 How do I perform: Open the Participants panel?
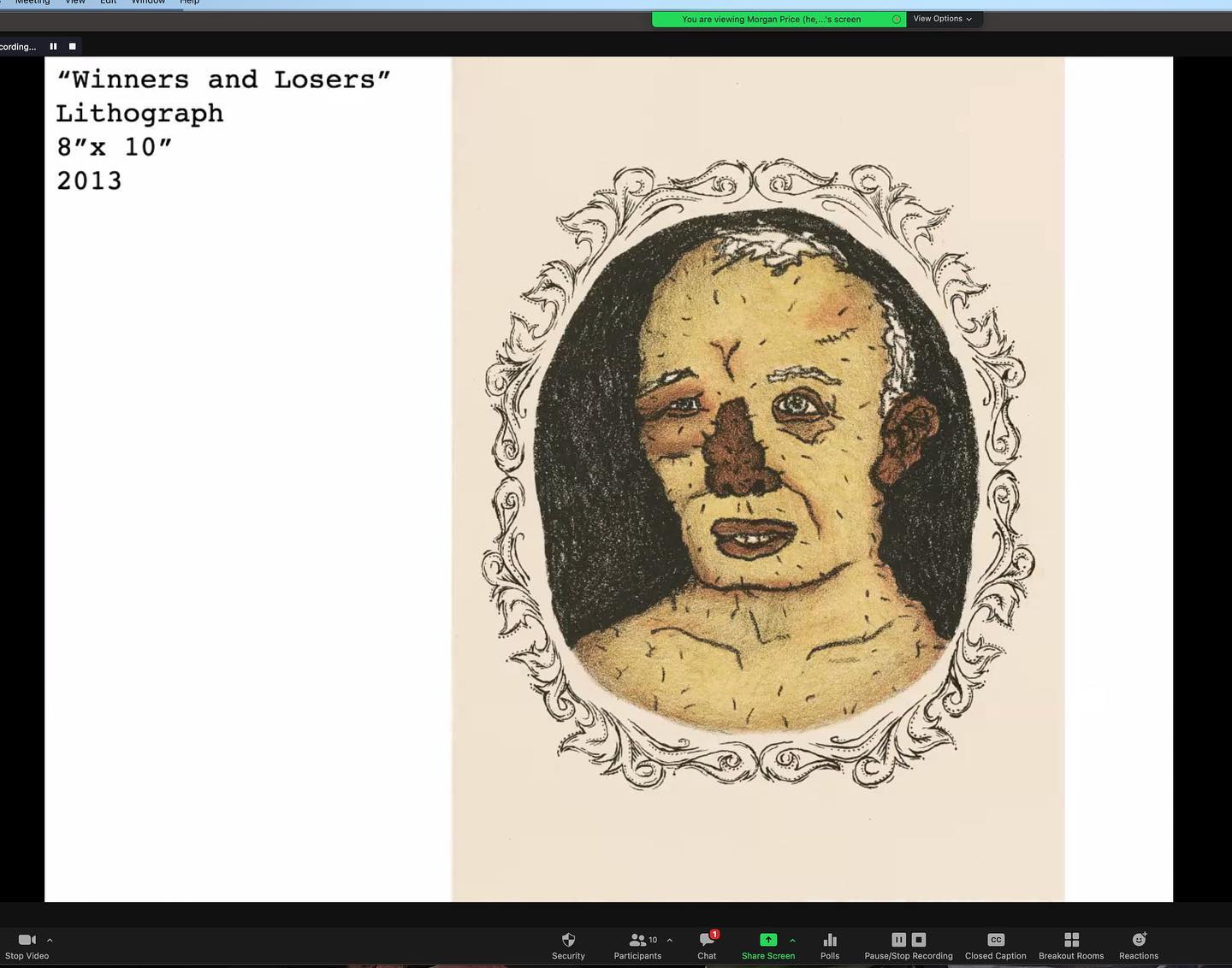[x=637, y=944]
